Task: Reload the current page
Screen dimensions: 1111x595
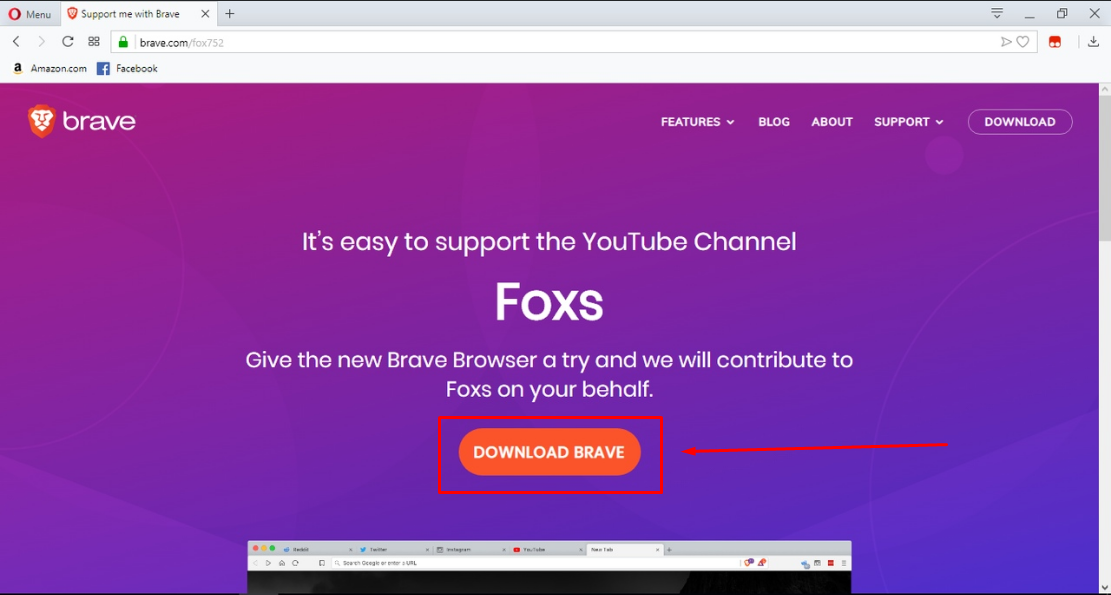Action: (68, 42)
